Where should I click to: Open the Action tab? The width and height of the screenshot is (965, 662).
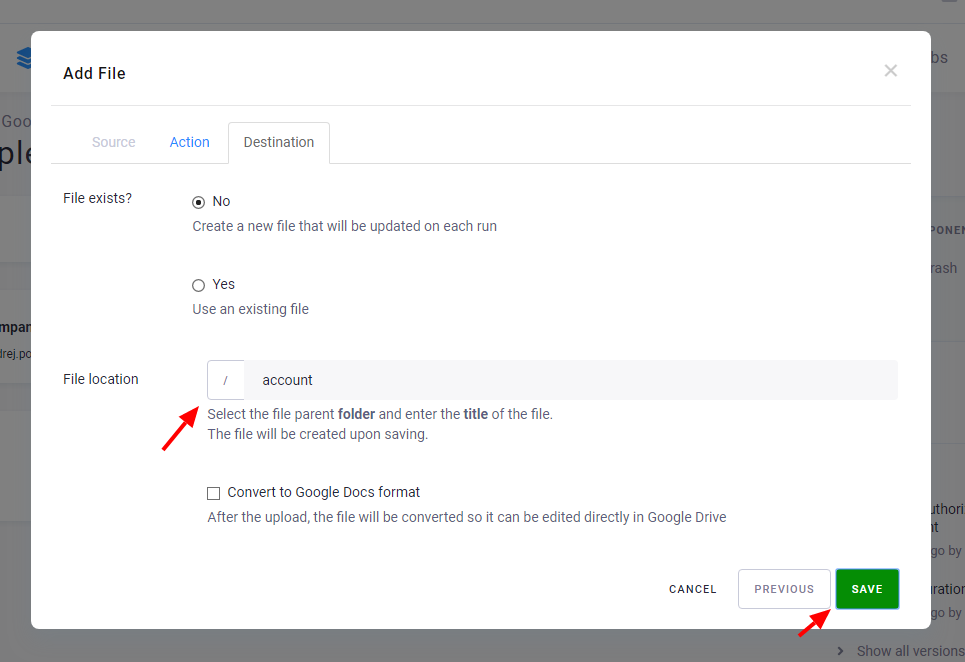(x=190, y=142)
